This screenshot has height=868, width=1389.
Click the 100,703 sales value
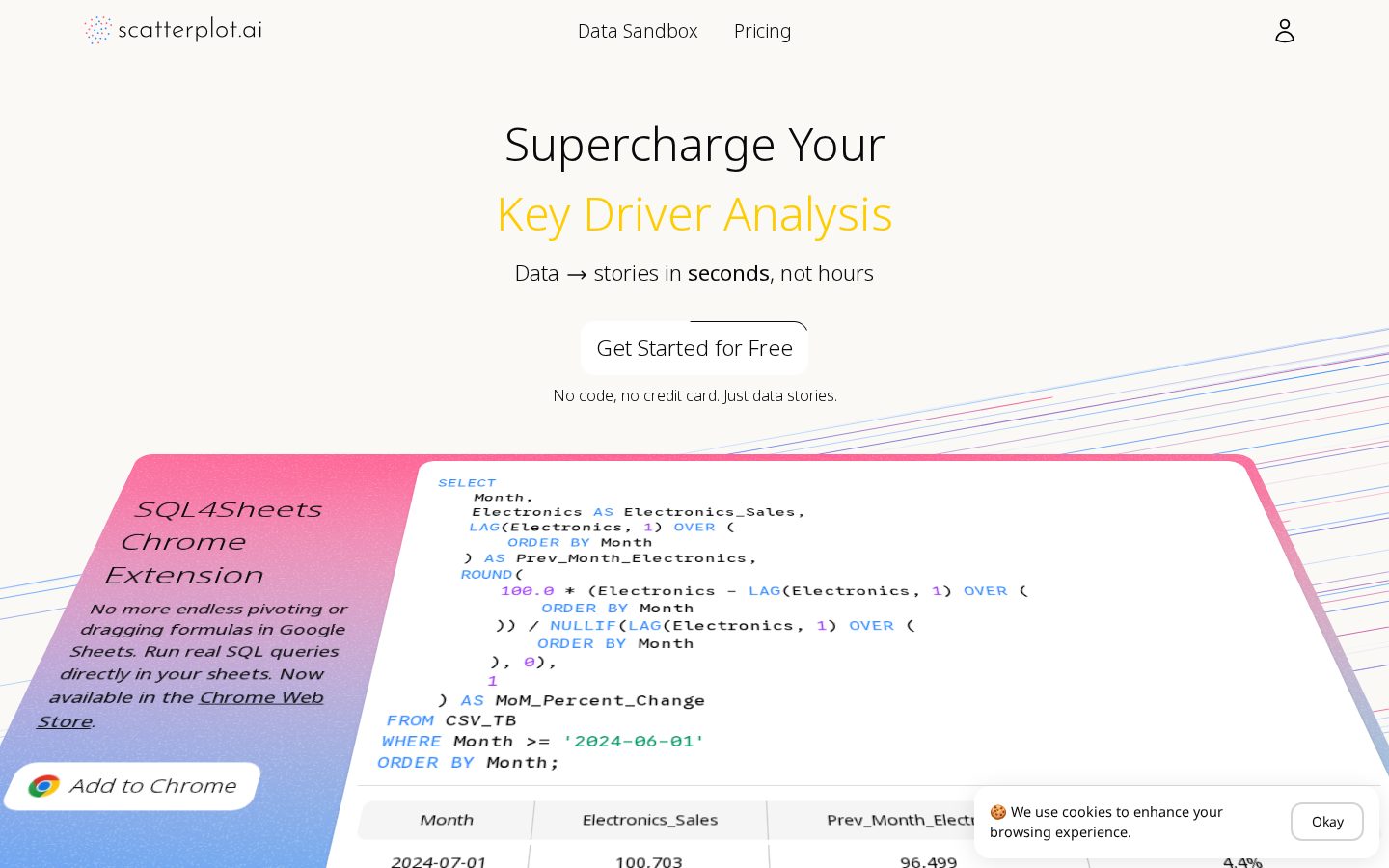tap(648, 860)
